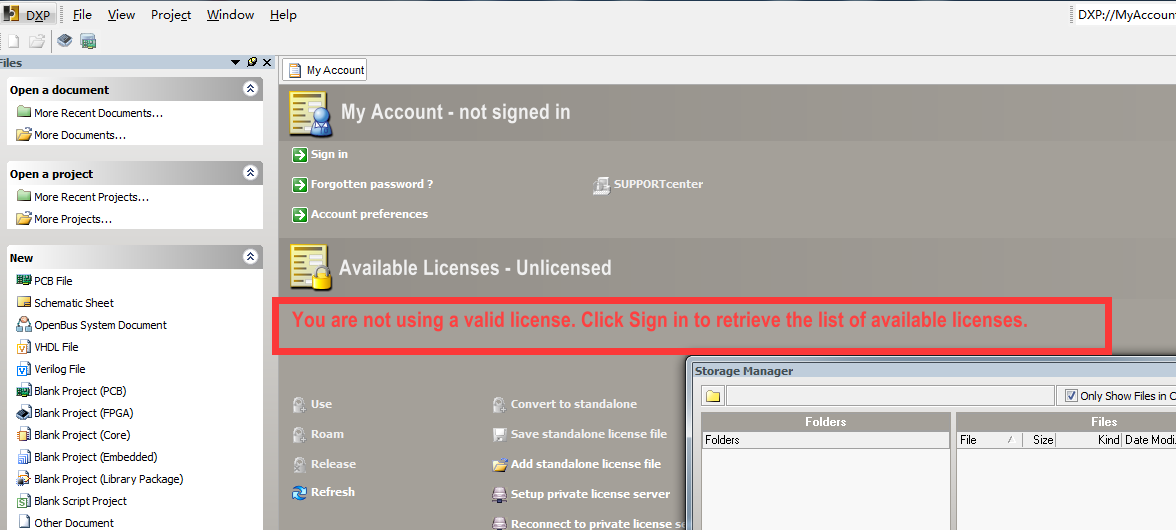Click Convert to standalone option
Viewport: 1176px width, 530px height.
[x=574, y=404]
